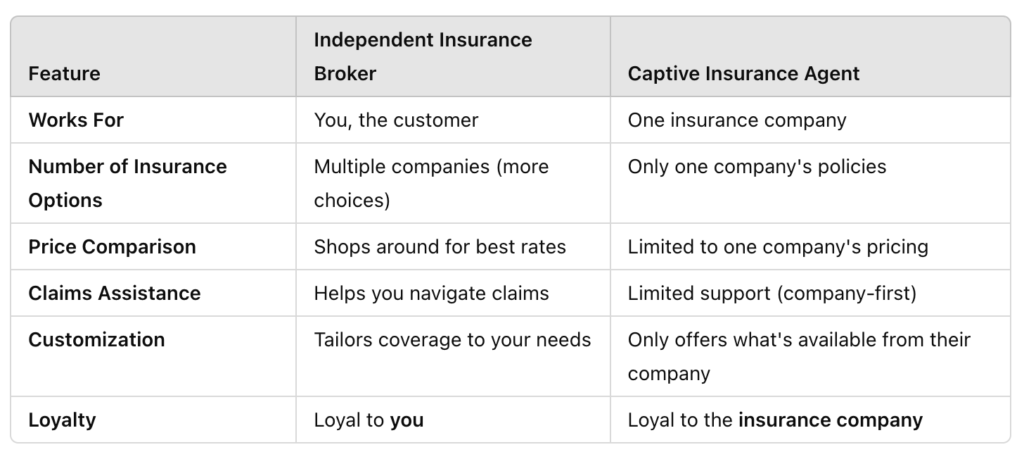Select the "Price Comparison" row label

click(x=112, y=246)
